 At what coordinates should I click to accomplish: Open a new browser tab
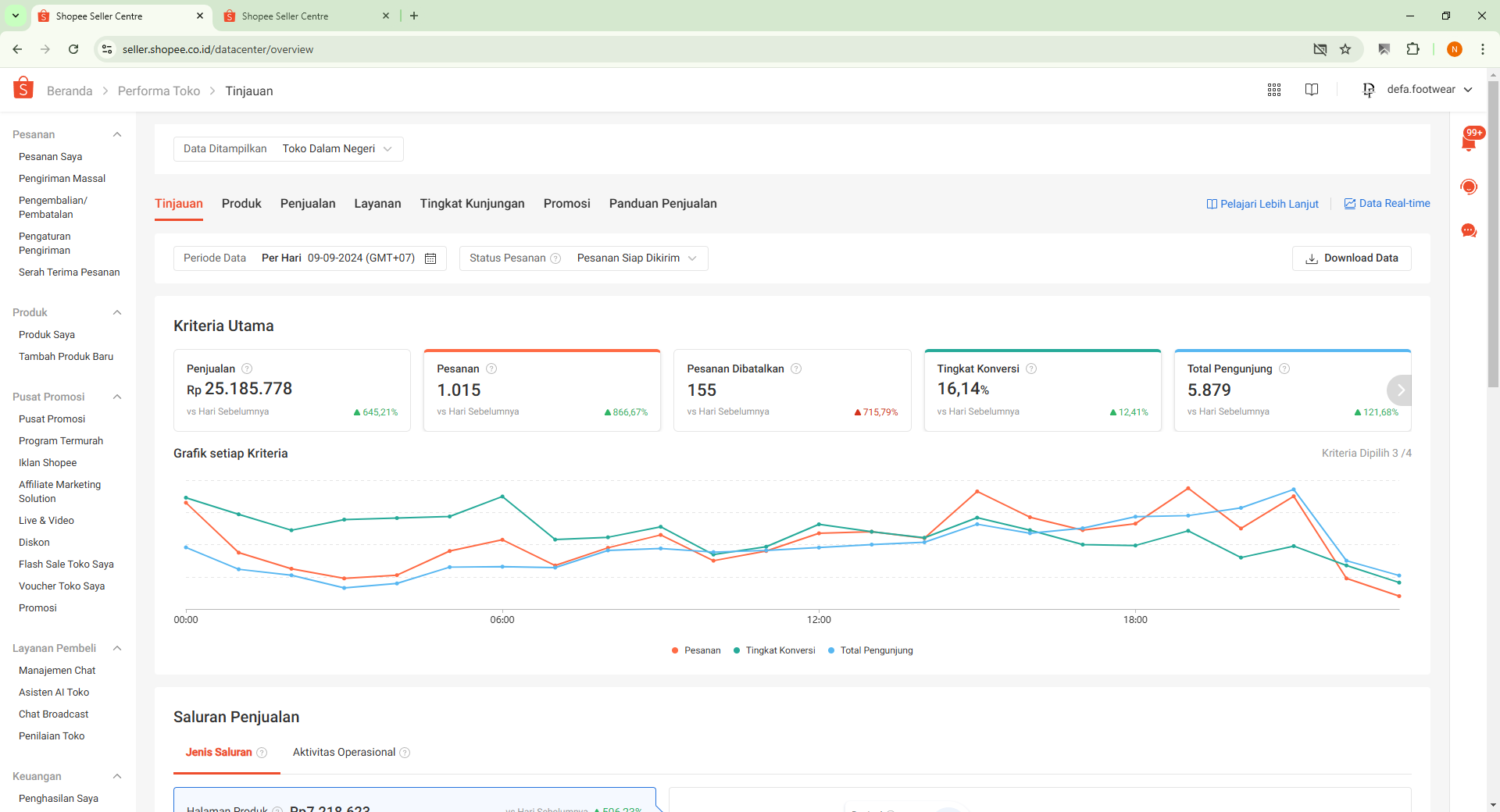click(x=414, y=16)
